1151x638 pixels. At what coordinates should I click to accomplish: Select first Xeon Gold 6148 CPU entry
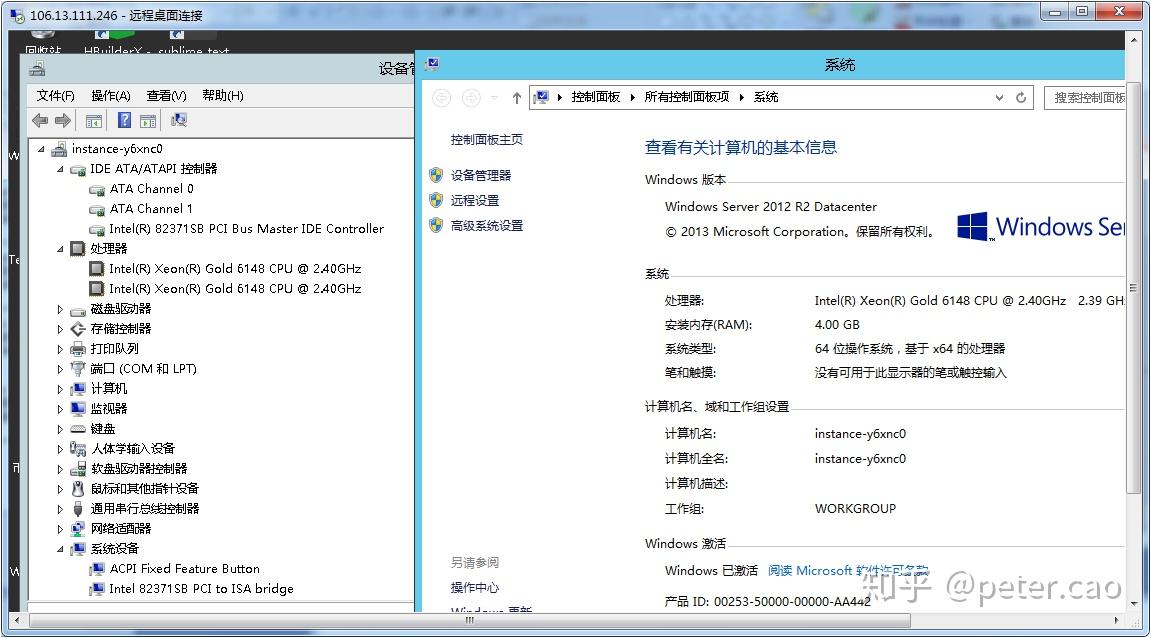pos(235,269)
